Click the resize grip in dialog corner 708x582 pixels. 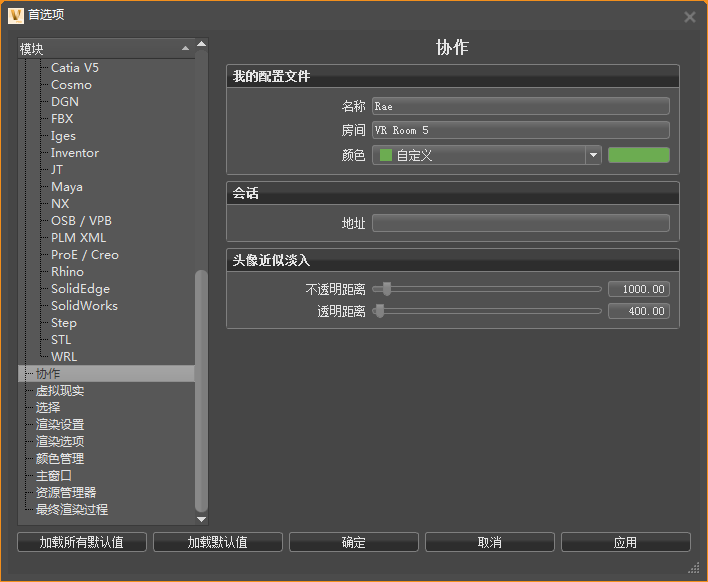(694, 568)
